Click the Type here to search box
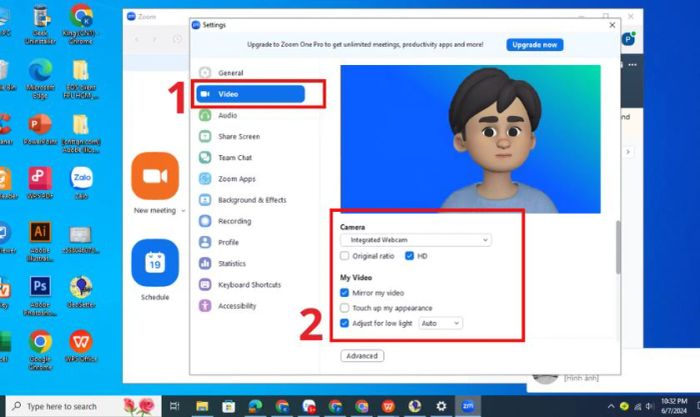 [83, 406]
